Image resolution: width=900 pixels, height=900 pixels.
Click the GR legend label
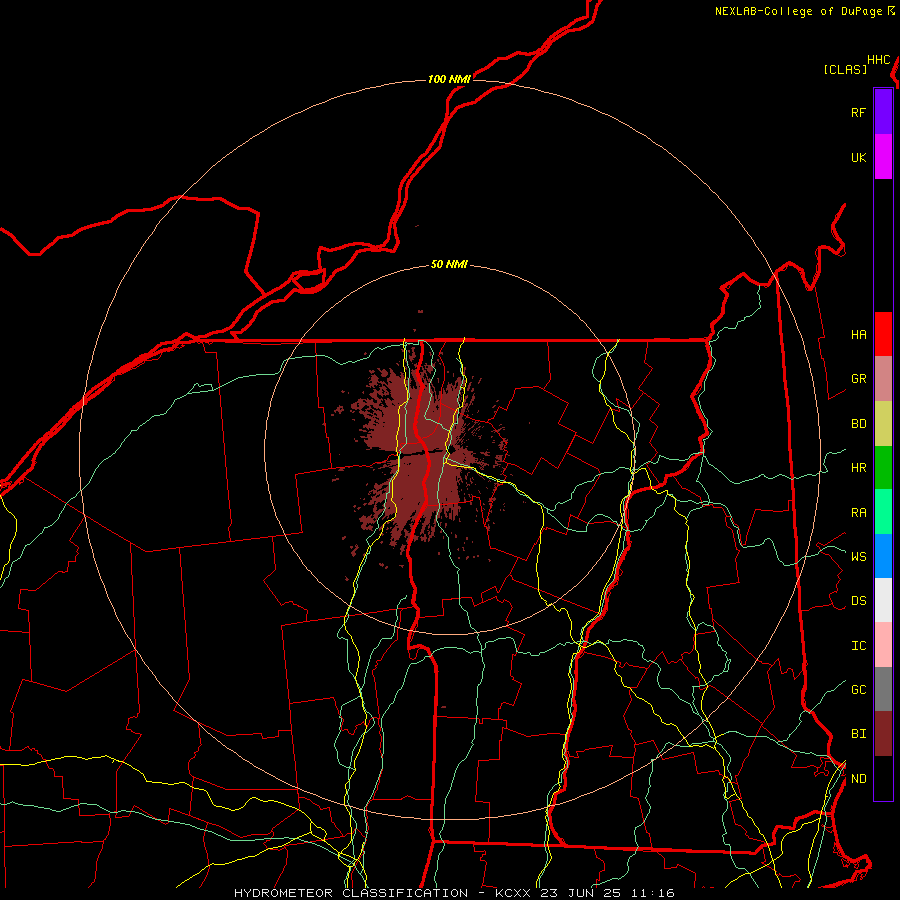859,379
